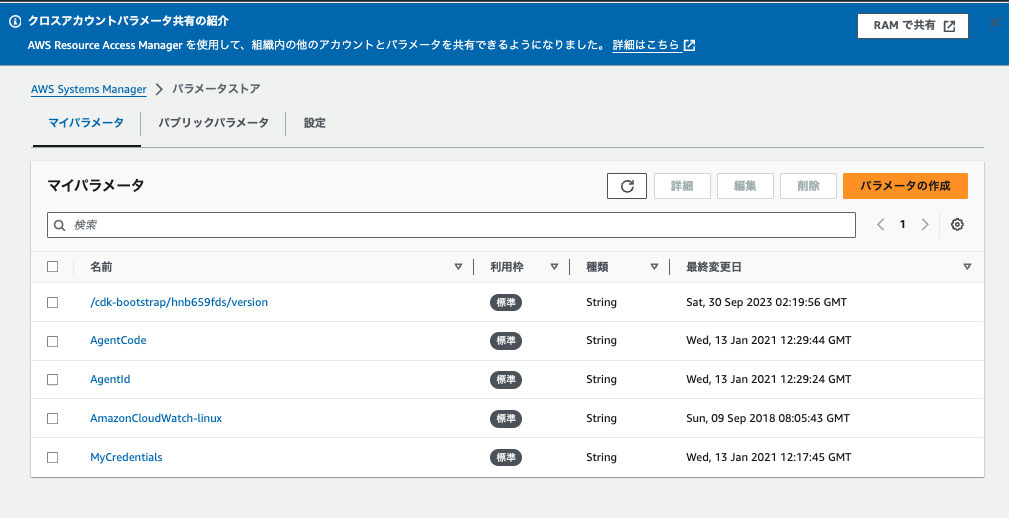Click the 最終変更日 column header
The image size is (1009, 518).
pos(714,266)
